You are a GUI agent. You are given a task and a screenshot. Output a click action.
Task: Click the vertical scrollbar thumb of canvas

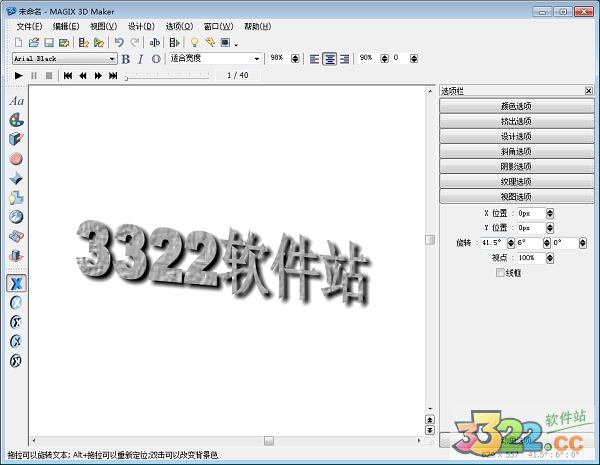430,240
